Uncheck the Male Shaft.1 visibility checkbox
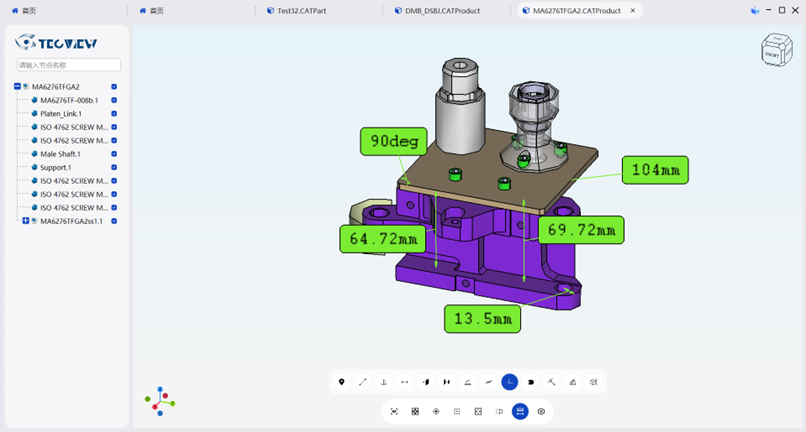 pyautogui.click(x=114, y=154)
